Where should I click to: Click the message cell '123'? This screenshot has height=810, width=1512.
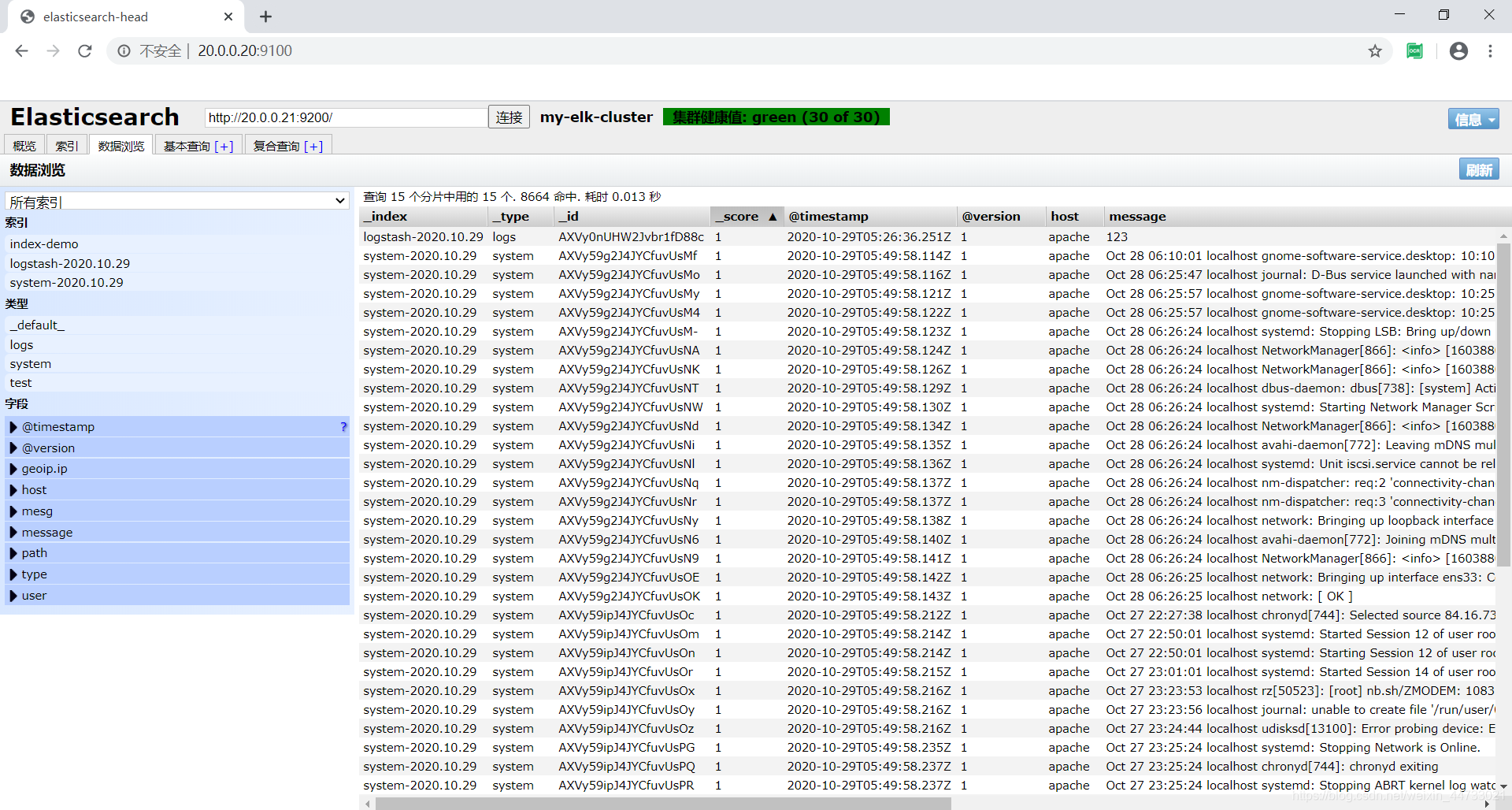click(x=1117, y=237)
